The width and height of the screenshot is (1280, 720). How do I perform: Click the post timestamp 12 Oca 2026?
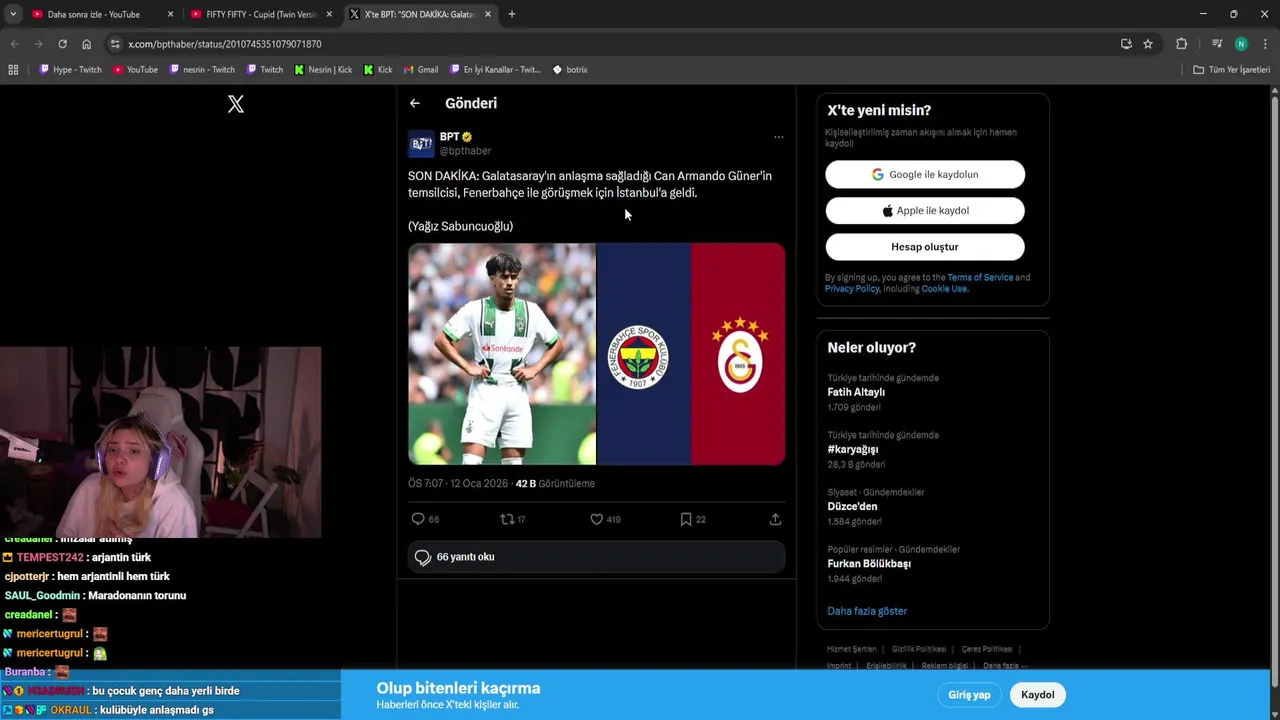point(458,483)
